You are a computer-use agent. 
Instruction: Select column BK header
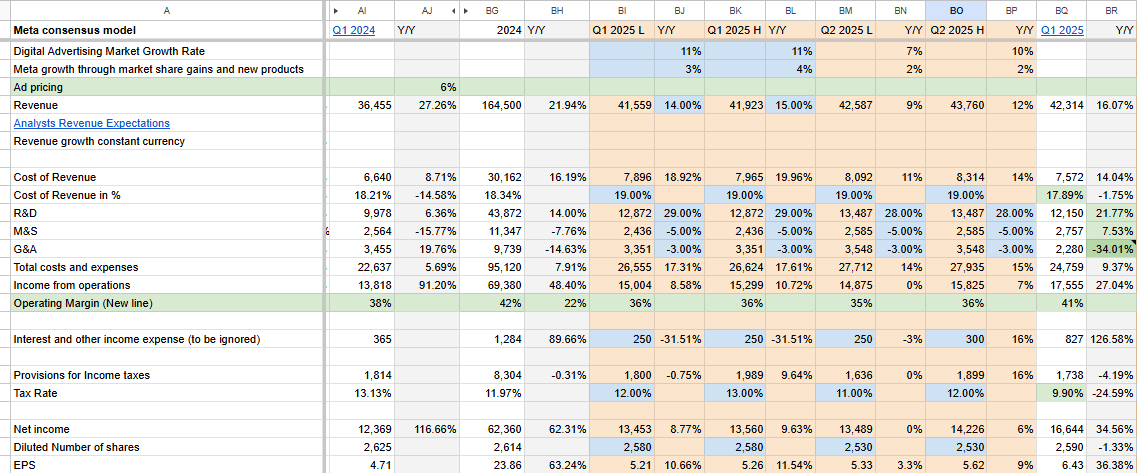pyautogui.click(x=735, y=11)
